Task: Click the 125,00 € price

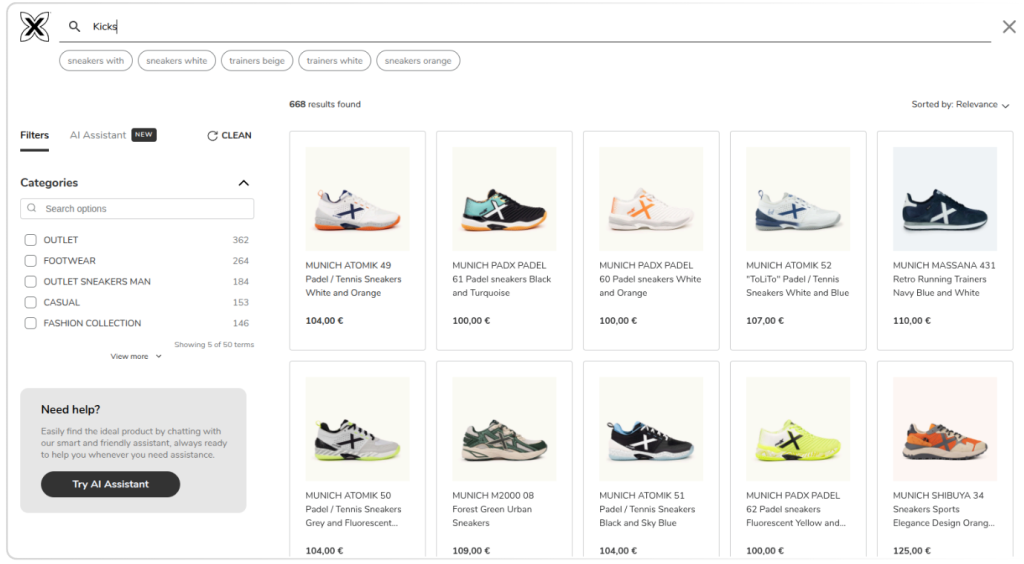Action: click(912, 550)
